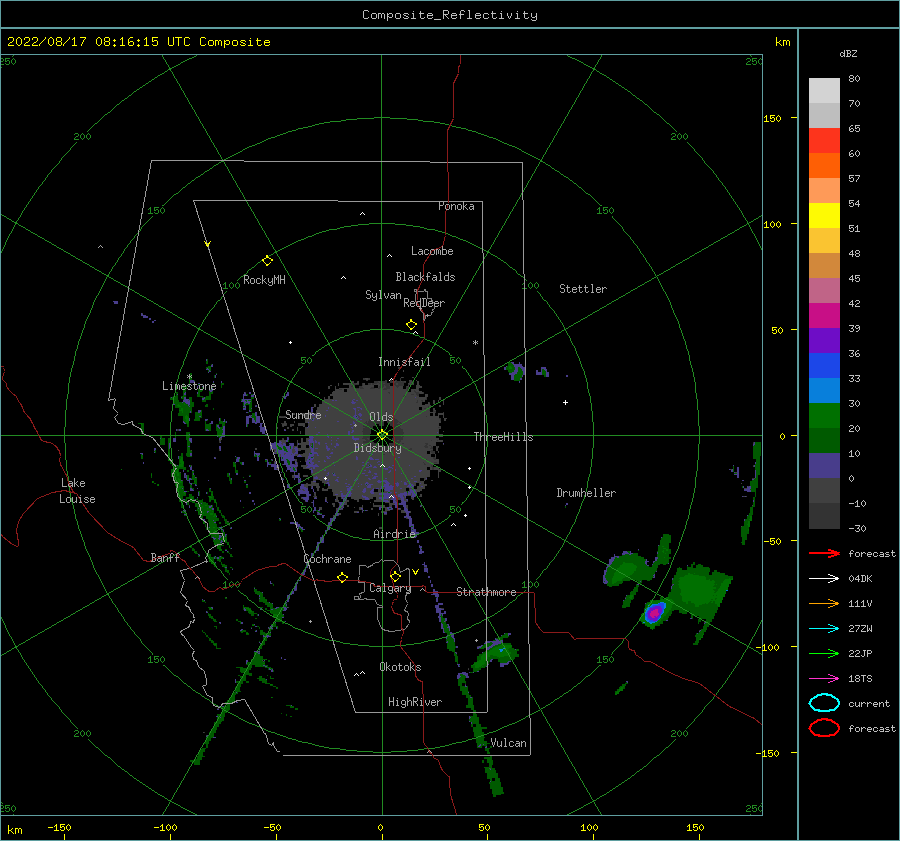Click the ThreeHills city label
900x841 pixels.
pos(503,437)
